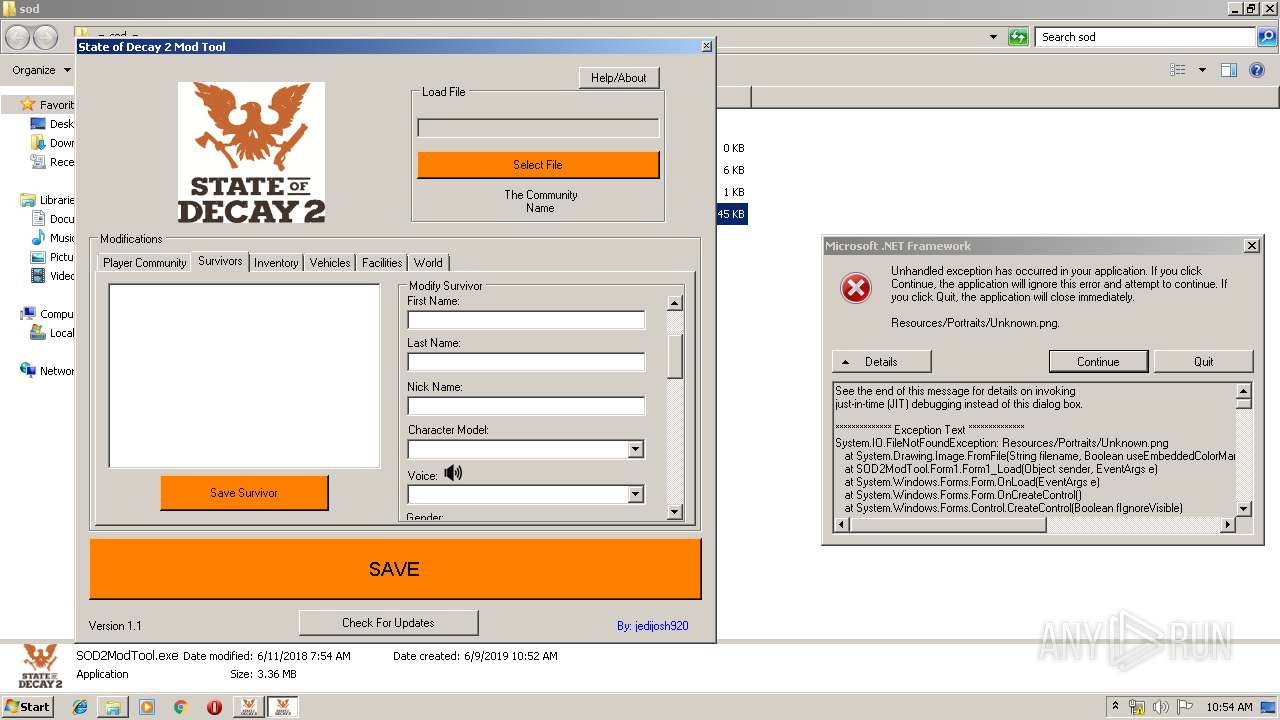The image size is (1280, 720).
Task: Click the search magnifier icon in Explorer
Action: [x=1267, y=37]
